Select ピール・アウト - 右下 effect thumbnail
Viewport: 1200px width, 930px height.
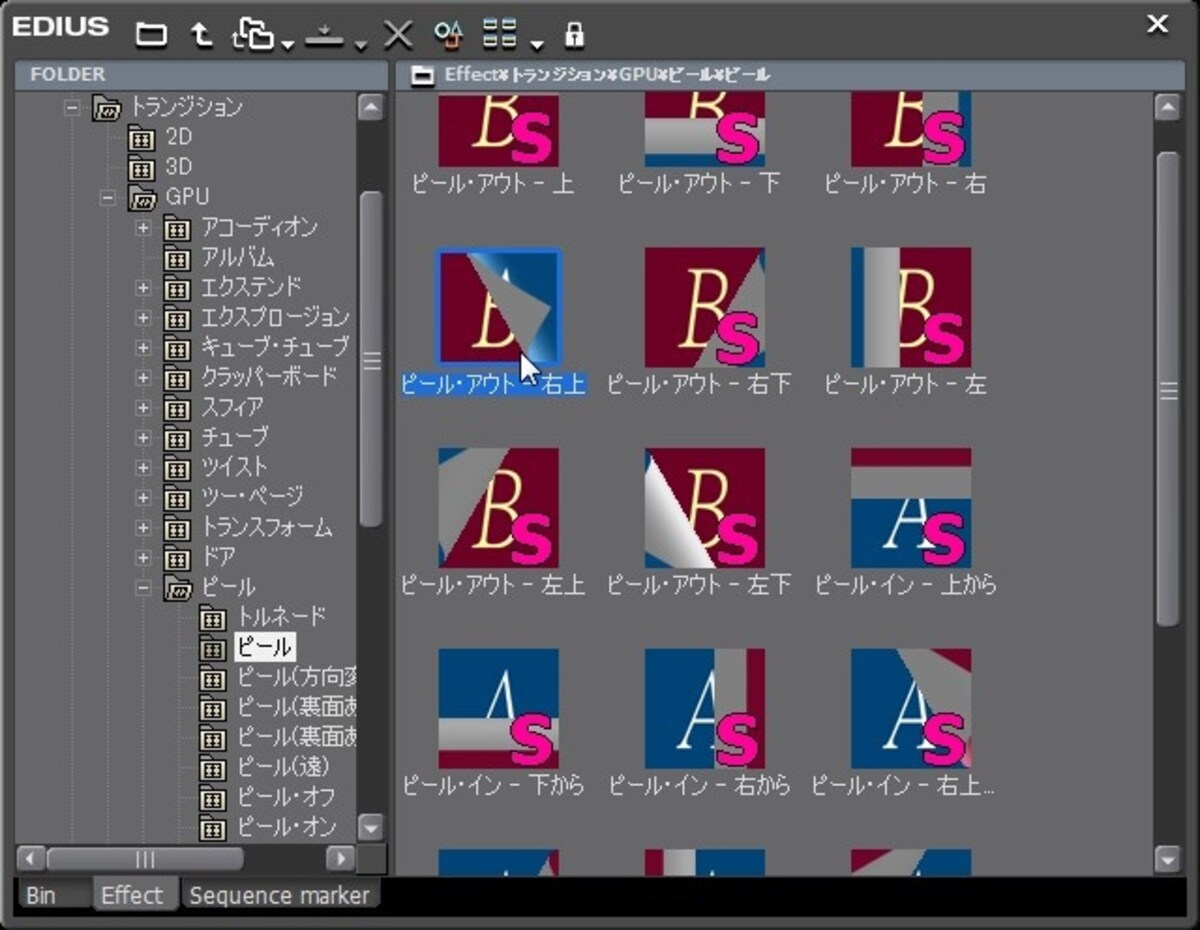(705, 308)
